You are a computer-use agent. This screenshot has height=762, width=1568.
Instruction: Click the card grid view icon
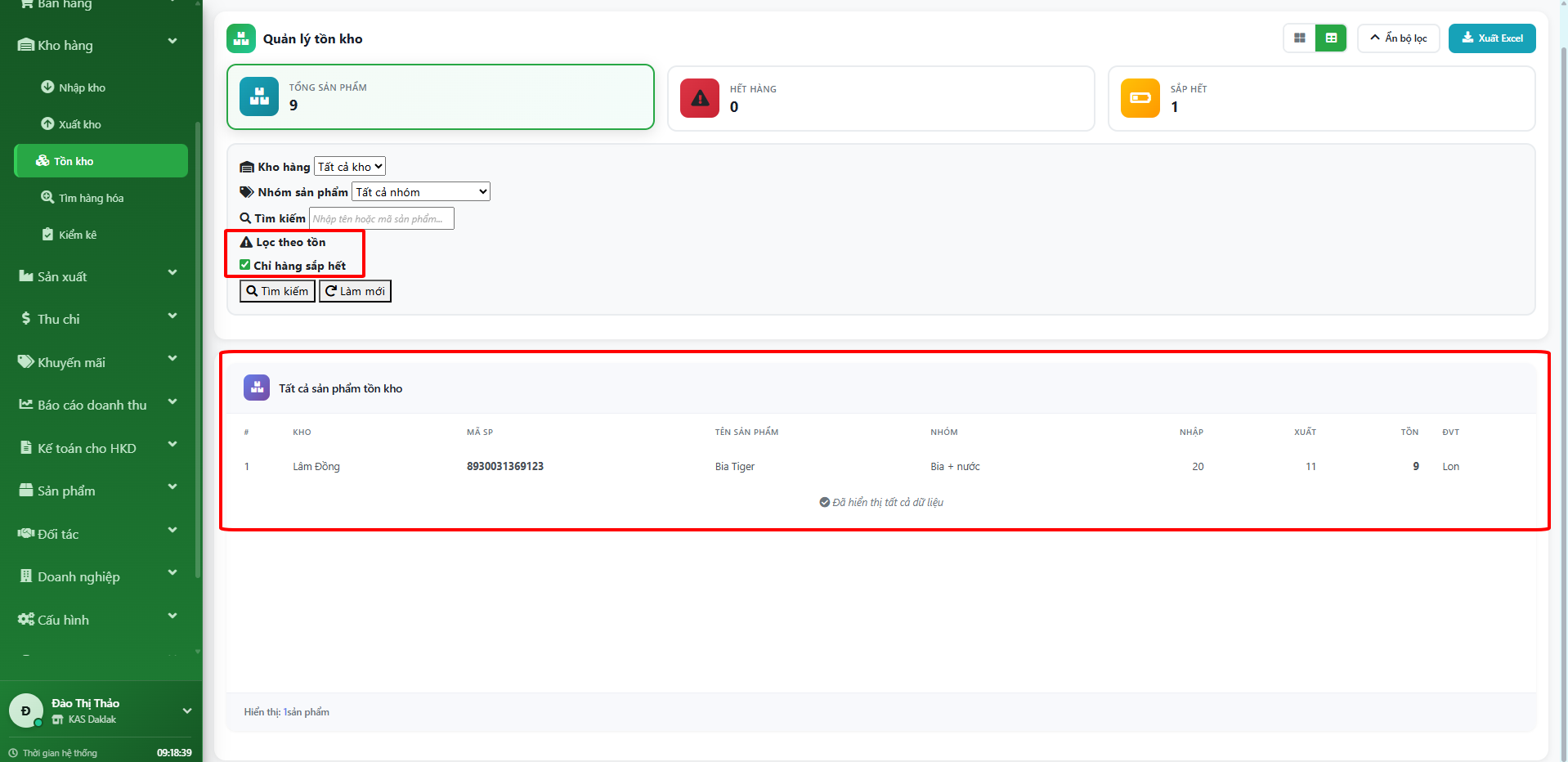1299,38
